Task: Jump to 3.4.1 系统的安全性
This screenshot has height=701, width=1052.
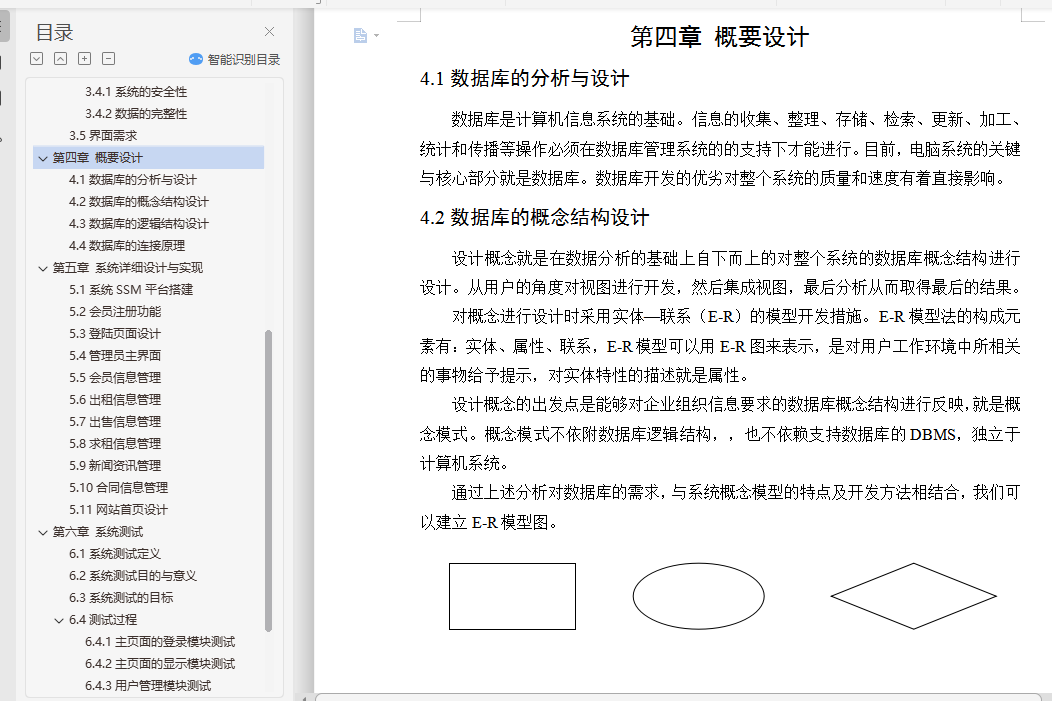Action: 136,92
